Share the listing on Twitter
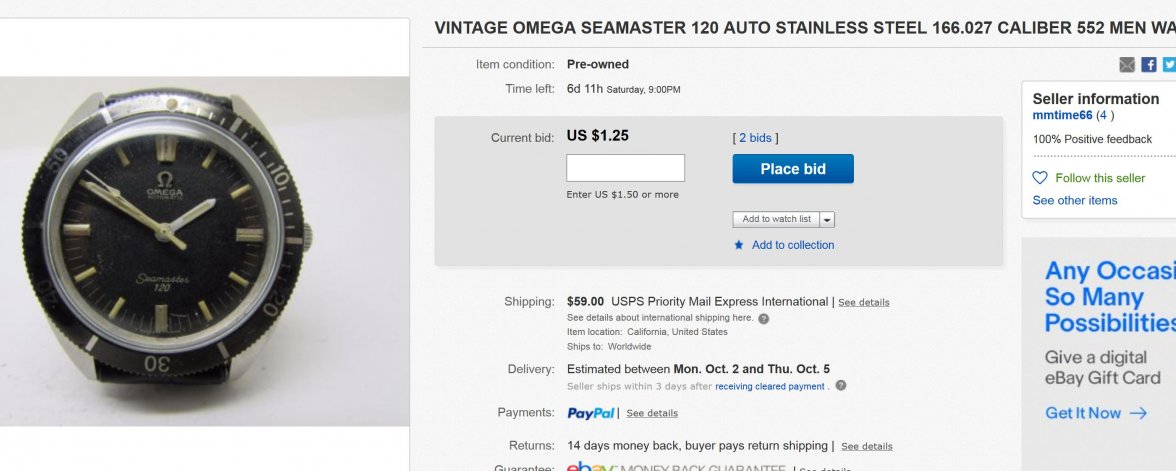The height and width of the screenshot is (471, 1176). (1169, 65)
